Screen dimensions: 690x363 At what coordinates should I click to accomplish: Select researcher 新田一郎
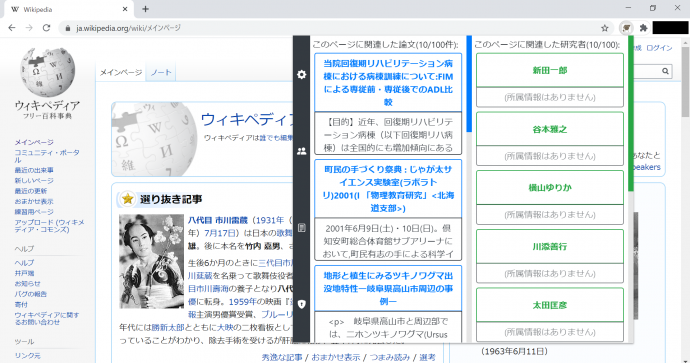[x=550, y=70]
